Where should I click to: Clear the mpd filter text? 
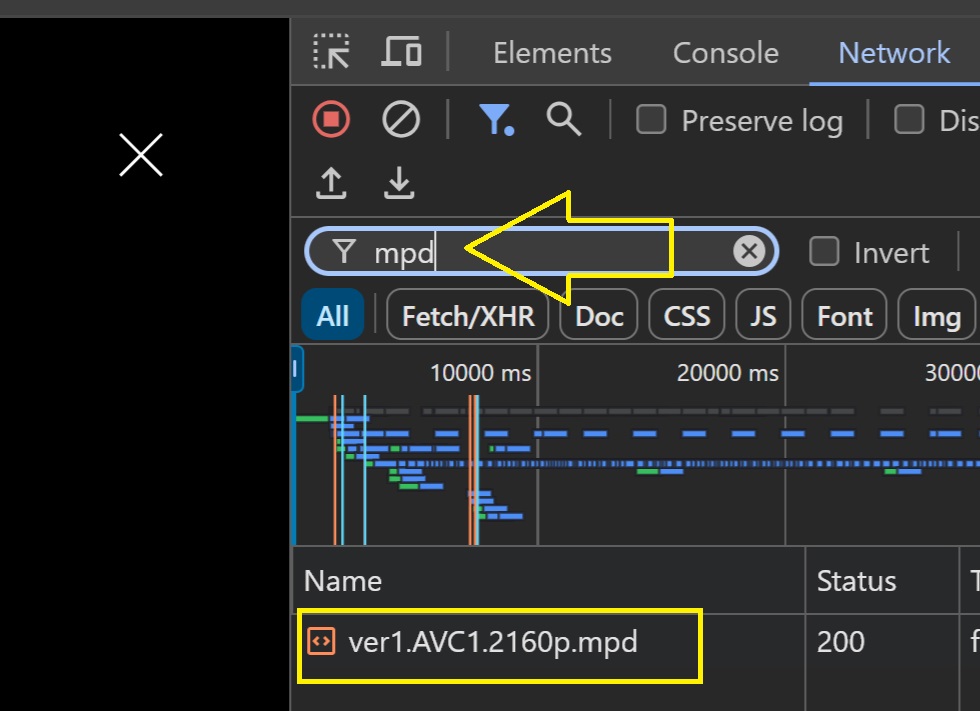click(748, 252)
